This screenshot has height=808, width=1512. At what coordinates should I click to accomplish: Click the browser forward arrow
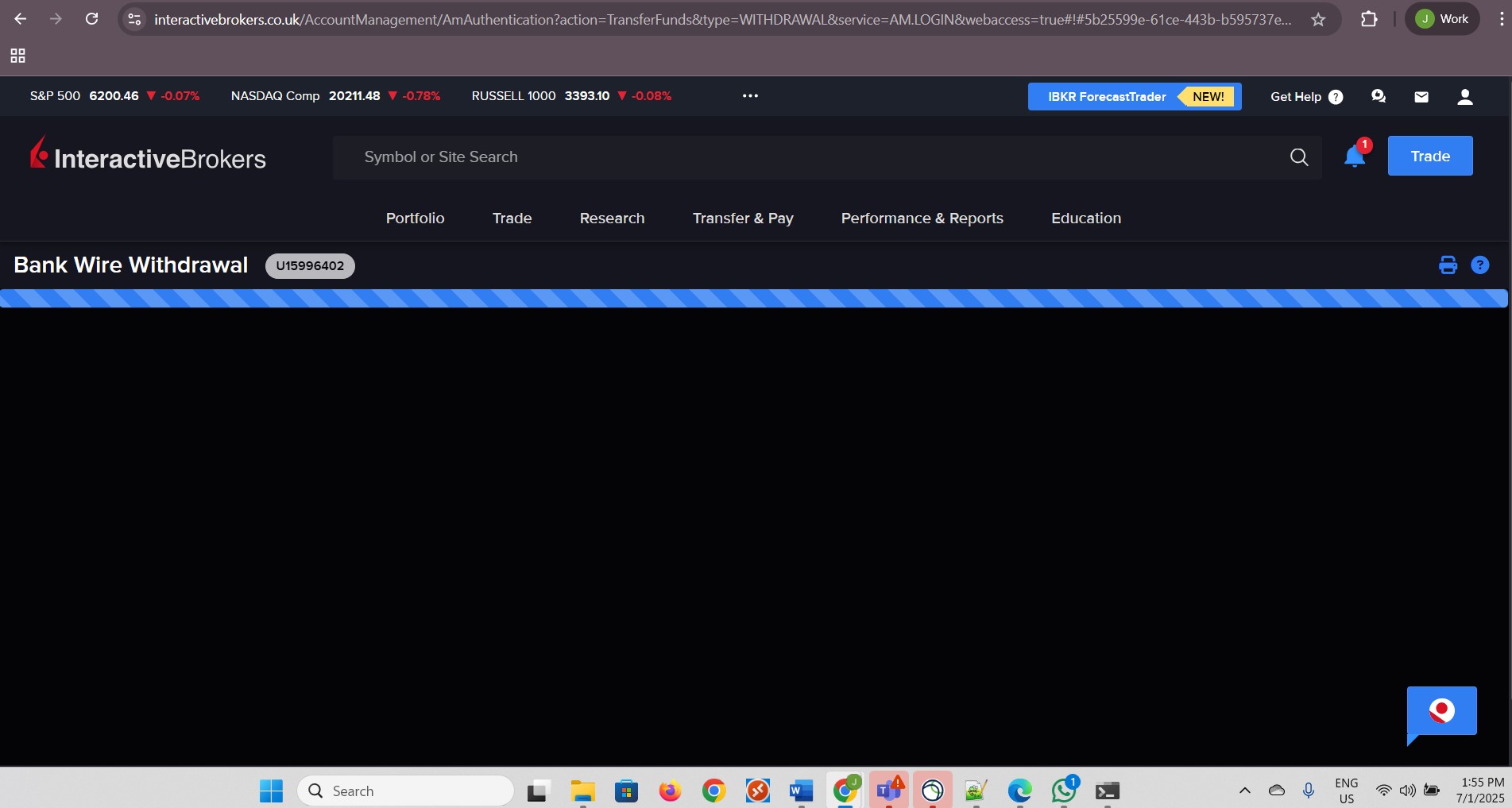[x=56, y=19]
